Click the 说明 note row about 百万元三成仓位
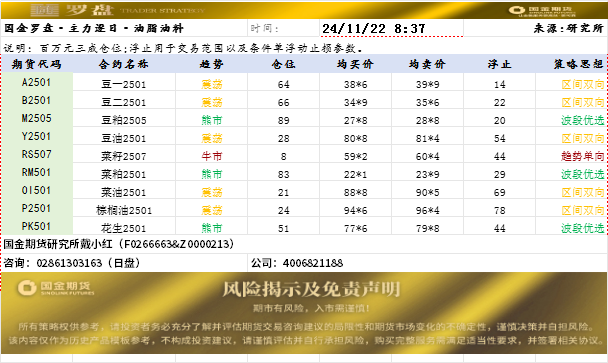 184,48
